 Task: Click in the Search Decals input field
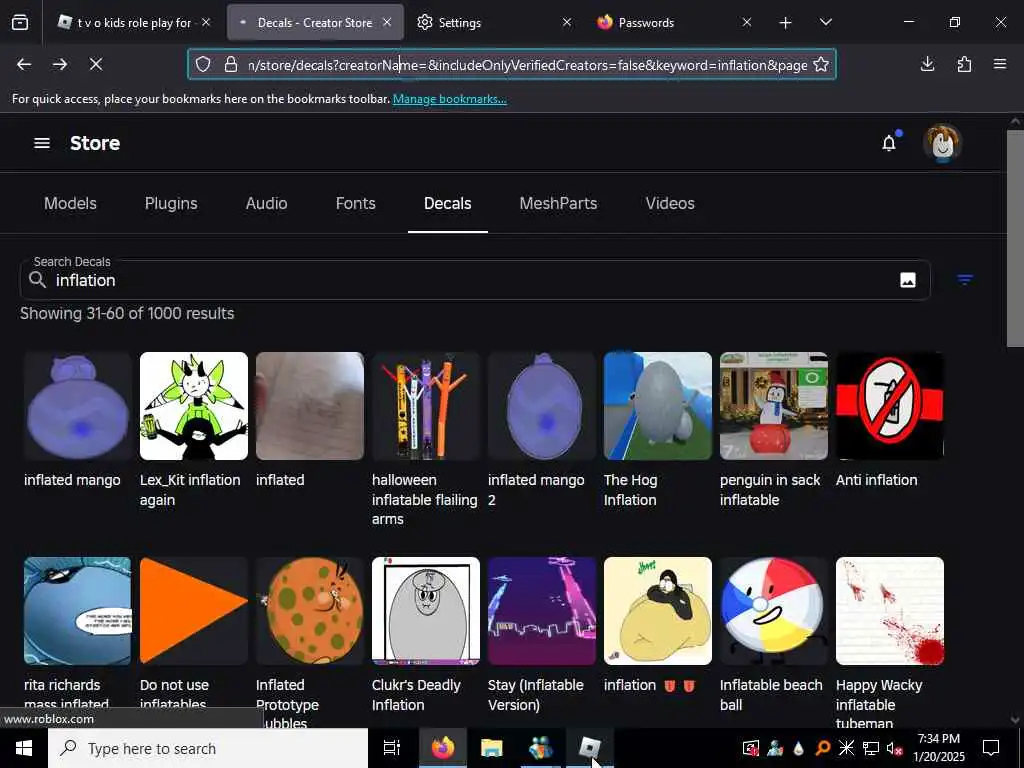coord(475,280)
